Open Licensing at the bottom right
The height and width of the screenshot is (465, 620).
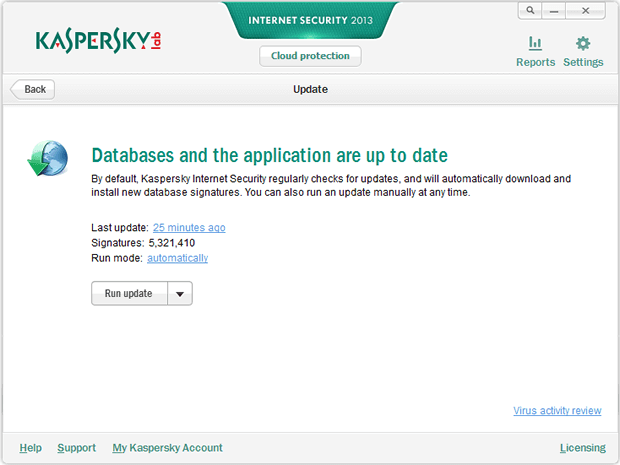[582, 448]
